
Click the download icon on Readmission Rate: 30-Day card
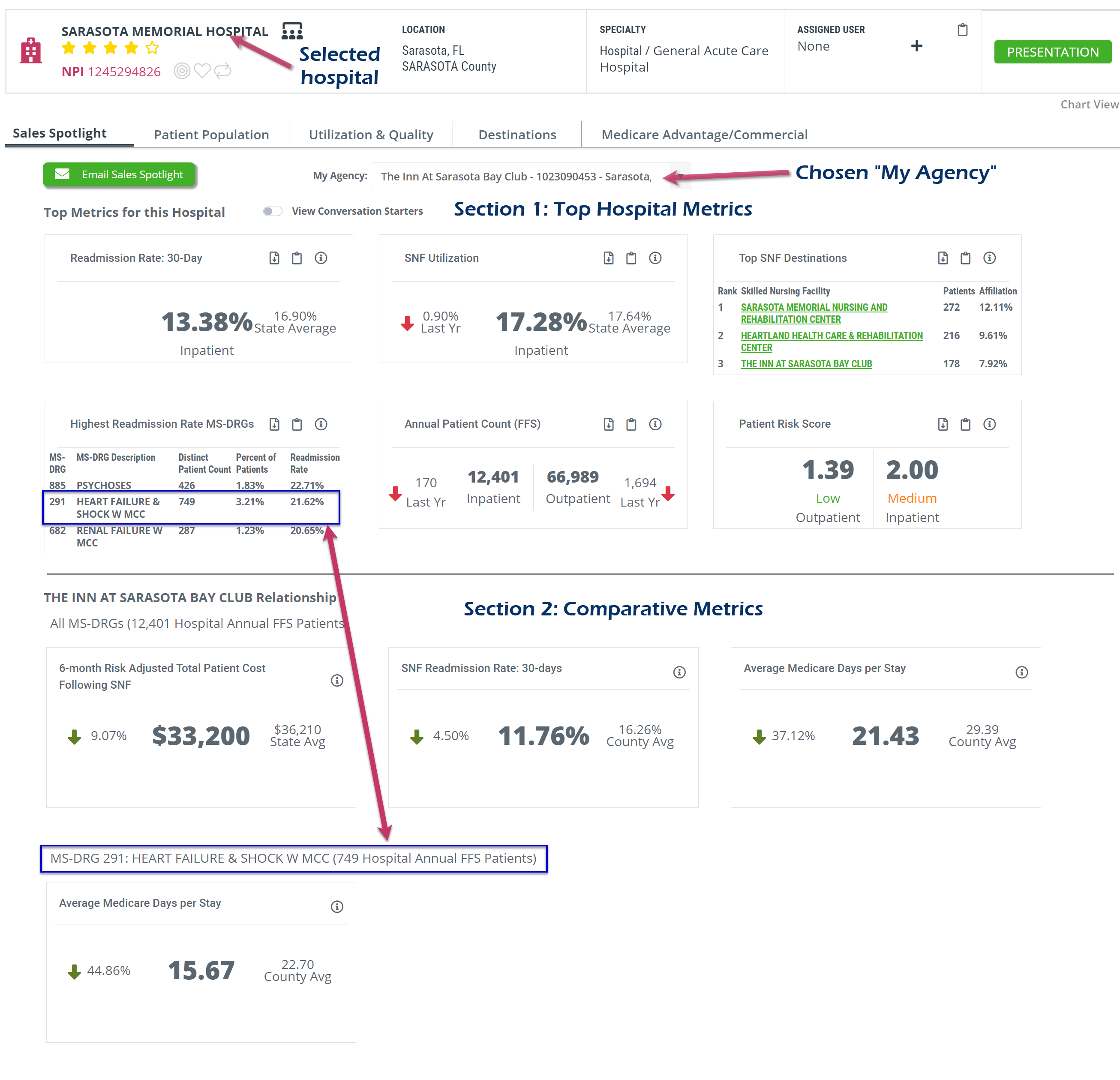coord(274,258)
